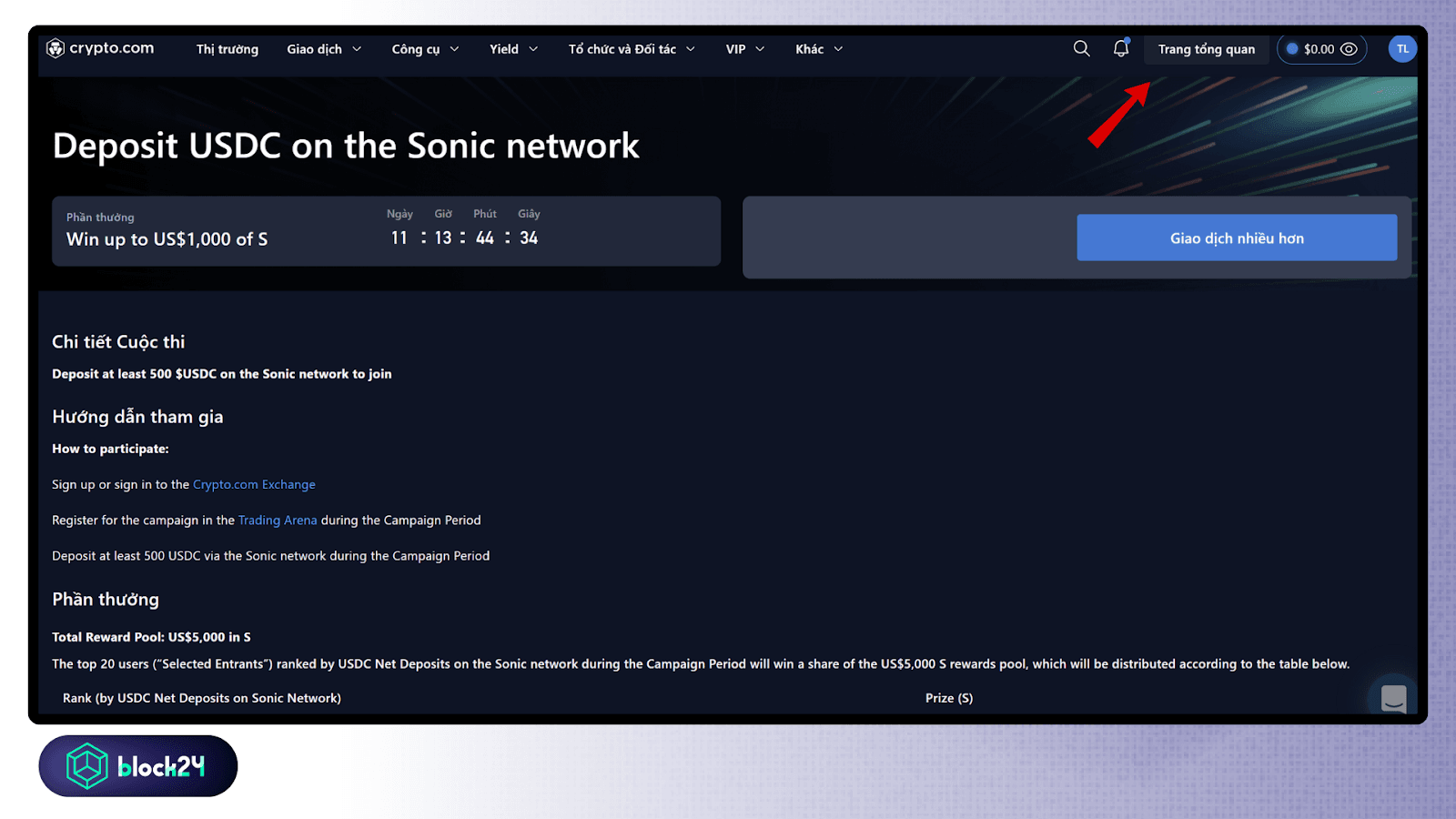1456x819 pixels.
Task: Click the $0.00 balance pill
Action: pyautogui.click(x=1321, y=49)
